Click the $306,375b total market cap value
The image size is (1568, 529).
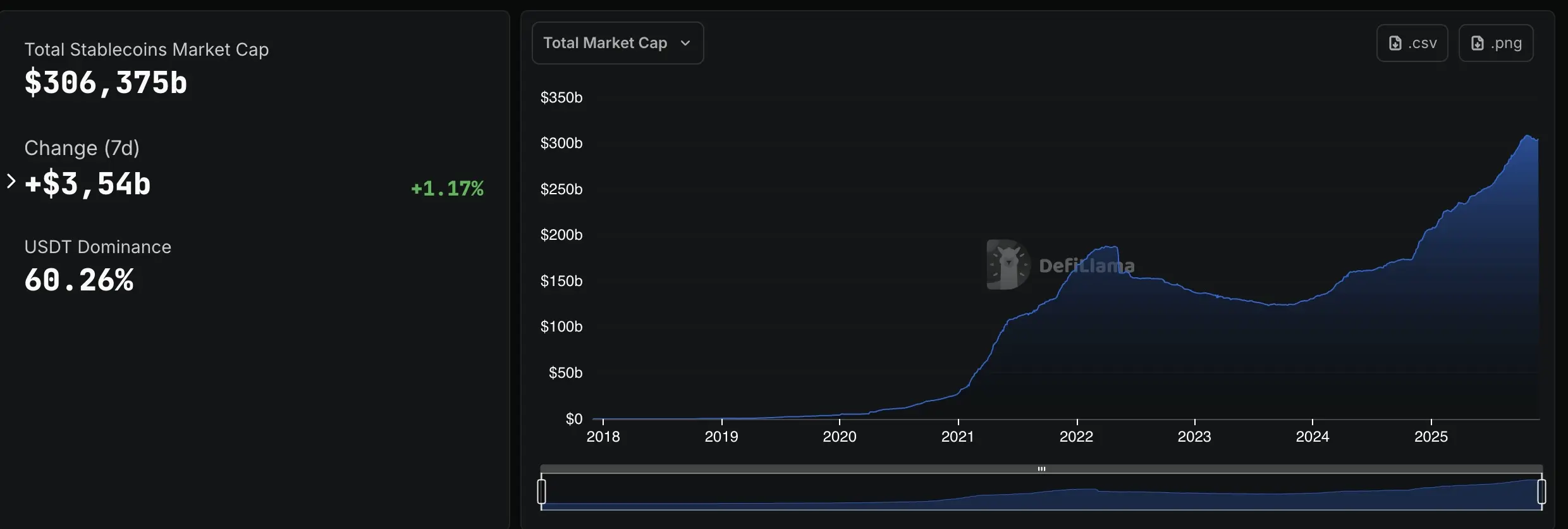tap(106, 83)
